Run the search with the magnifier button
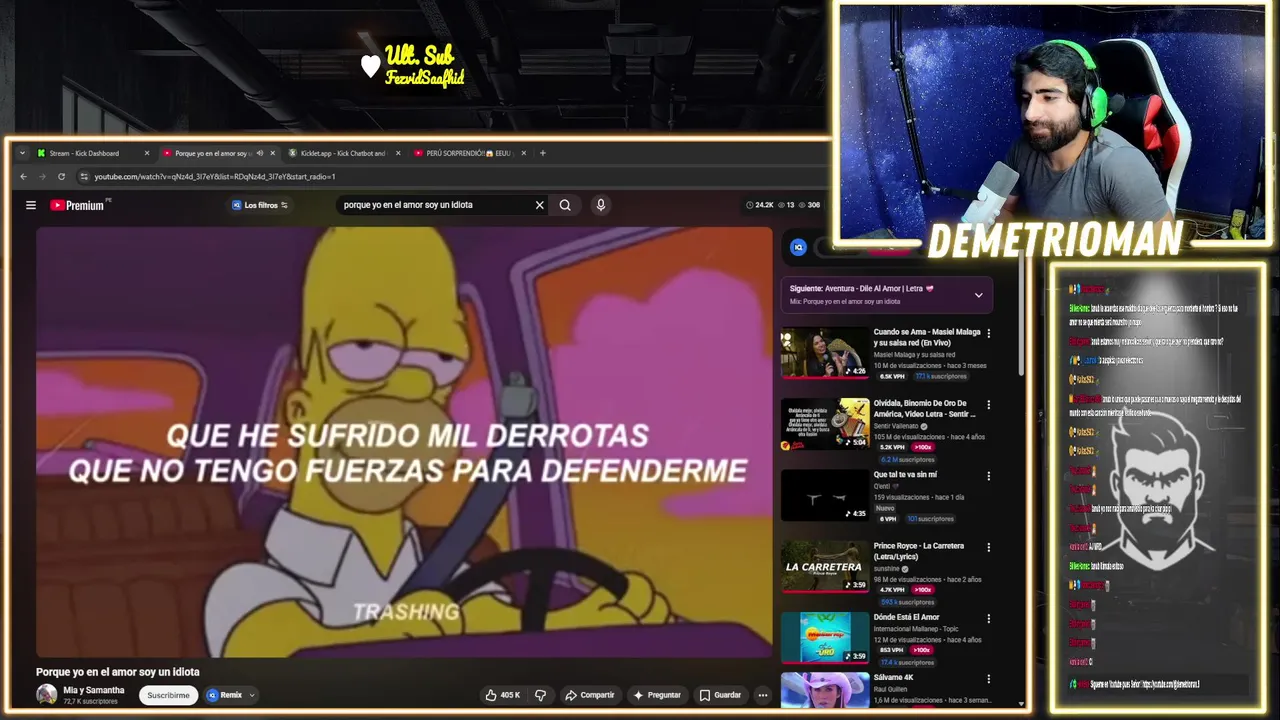Screen dimensions: 1280x720 pos(565,205)
